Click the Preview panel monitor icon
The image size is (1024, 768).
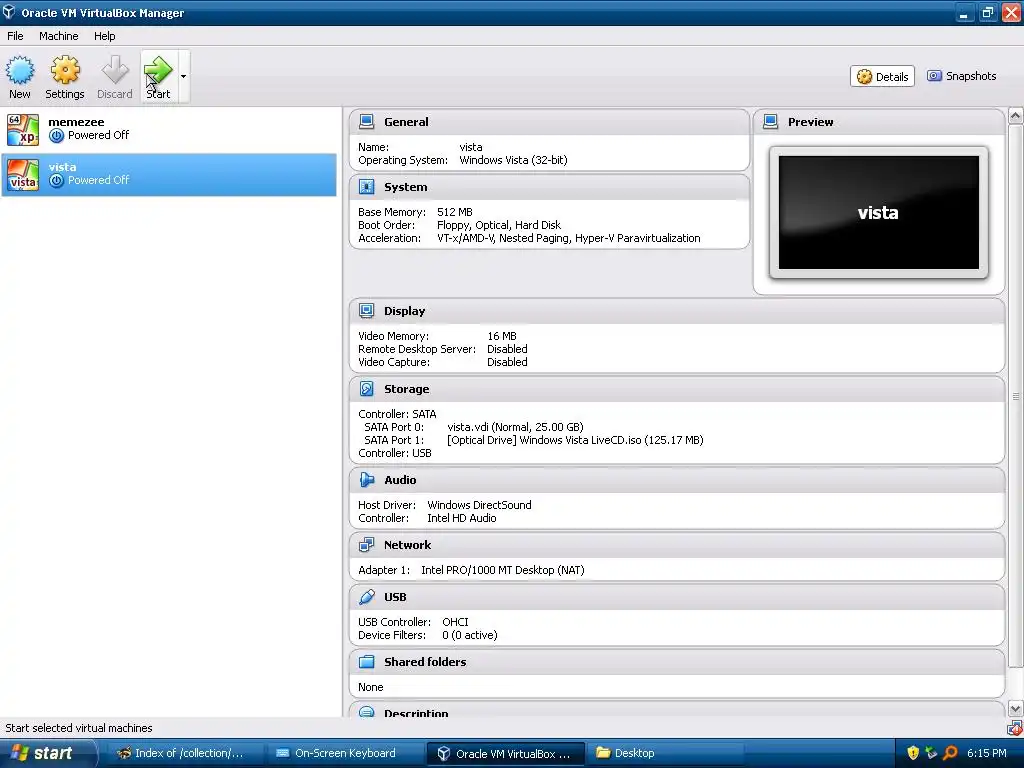click(x=771, y=121)
